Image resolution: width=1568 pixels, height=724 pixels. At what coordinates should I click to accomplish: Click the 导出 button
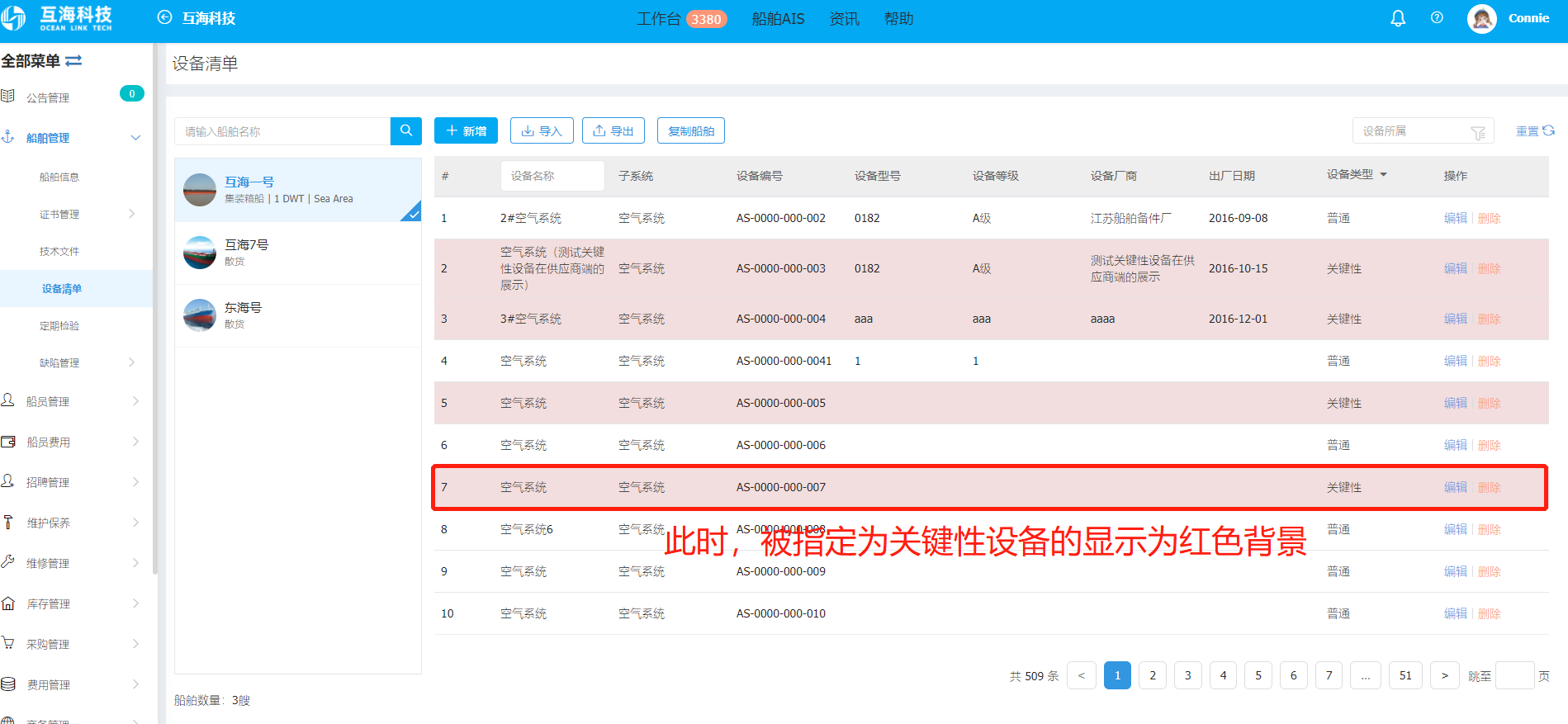(x=613, y=130)
